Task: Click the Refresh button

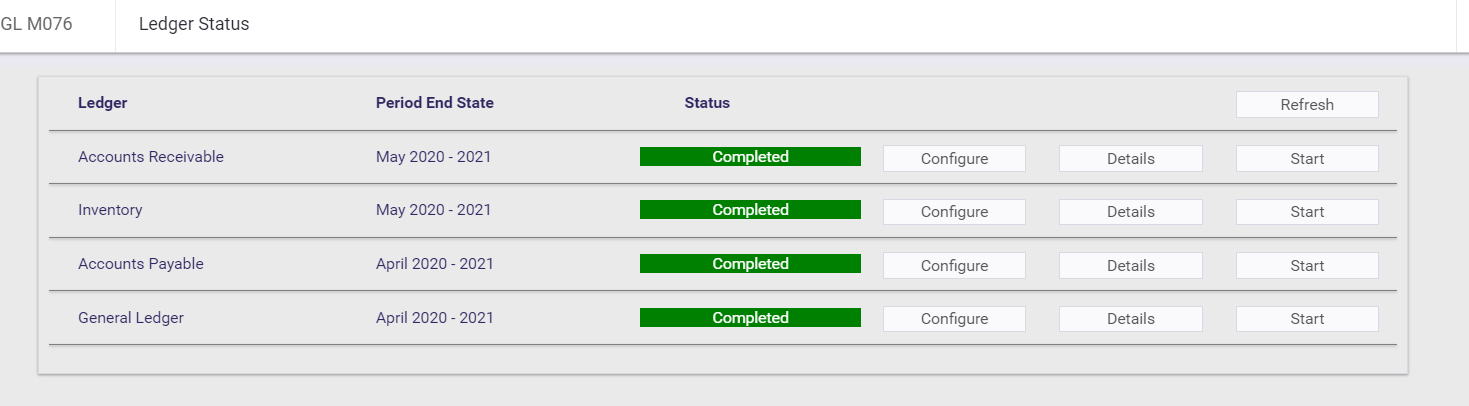Action: (1307, 105)
